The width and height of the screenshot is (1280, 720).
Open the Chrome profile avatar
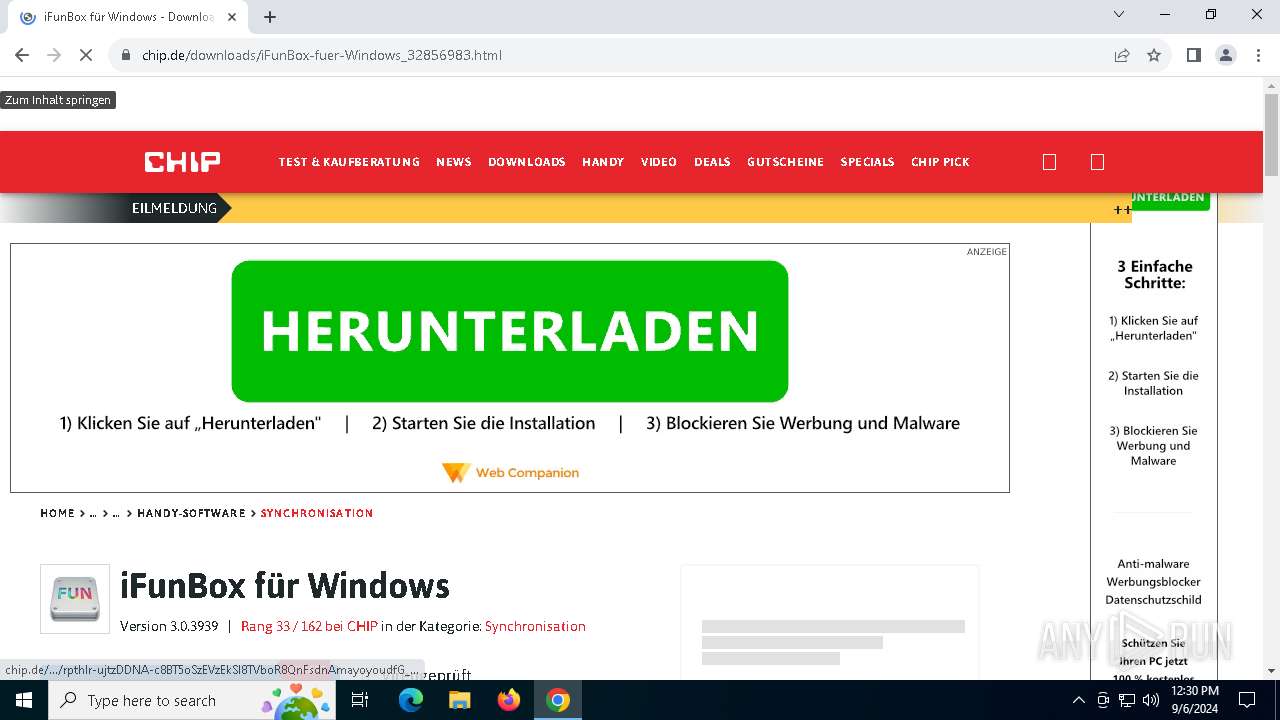(1225, 55)
